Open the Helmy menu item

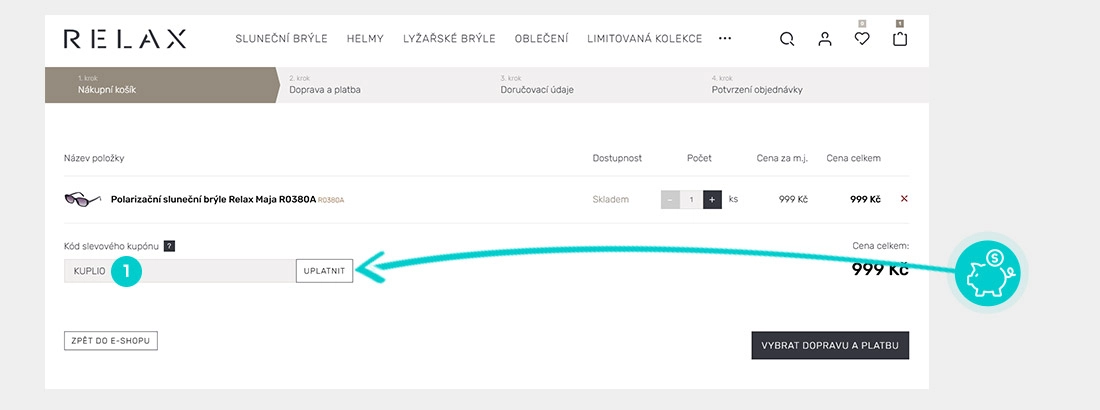coord(365,39)
